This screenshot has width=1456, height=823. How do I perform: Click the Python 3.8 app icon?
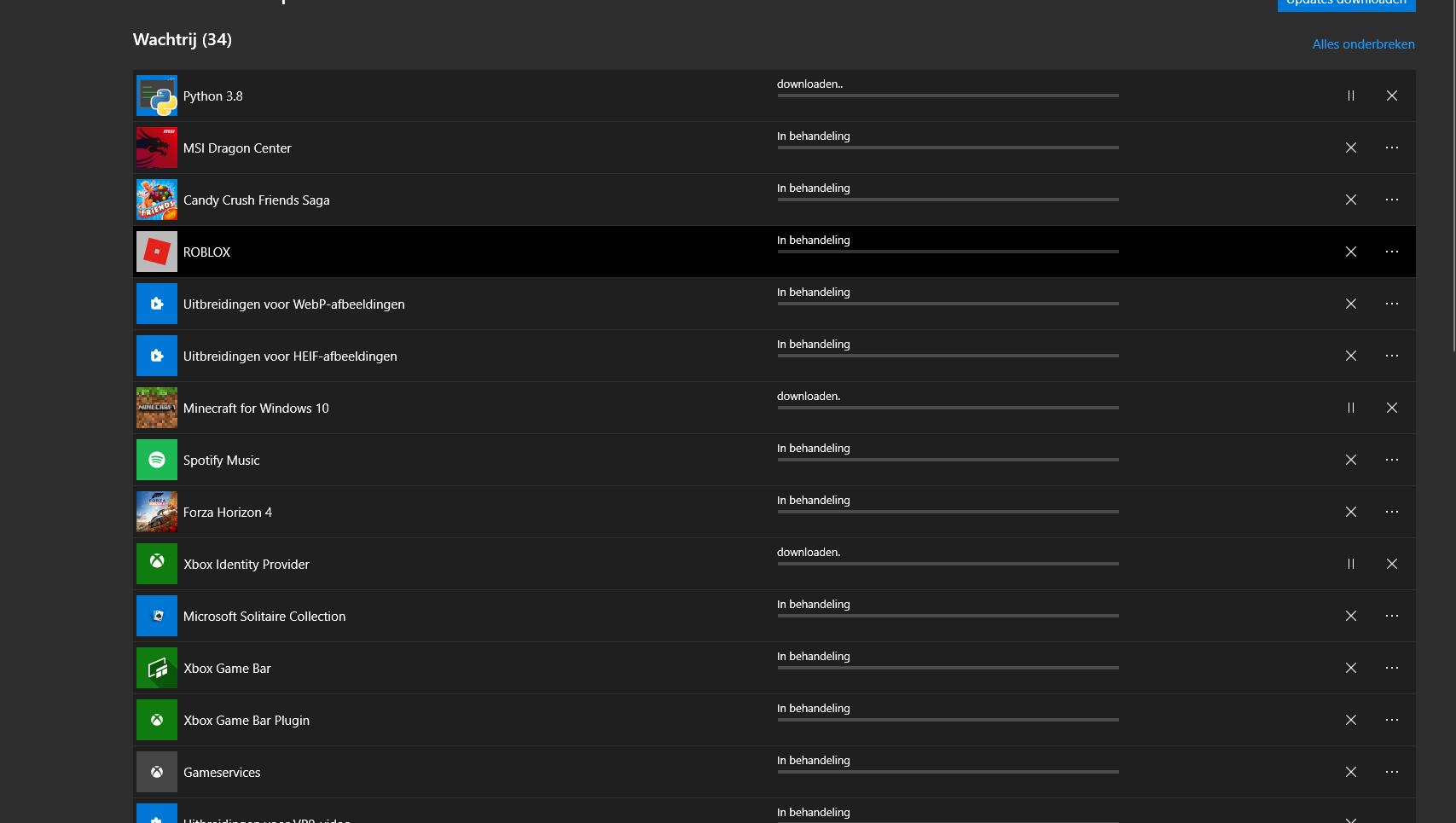tap(157, 96)
